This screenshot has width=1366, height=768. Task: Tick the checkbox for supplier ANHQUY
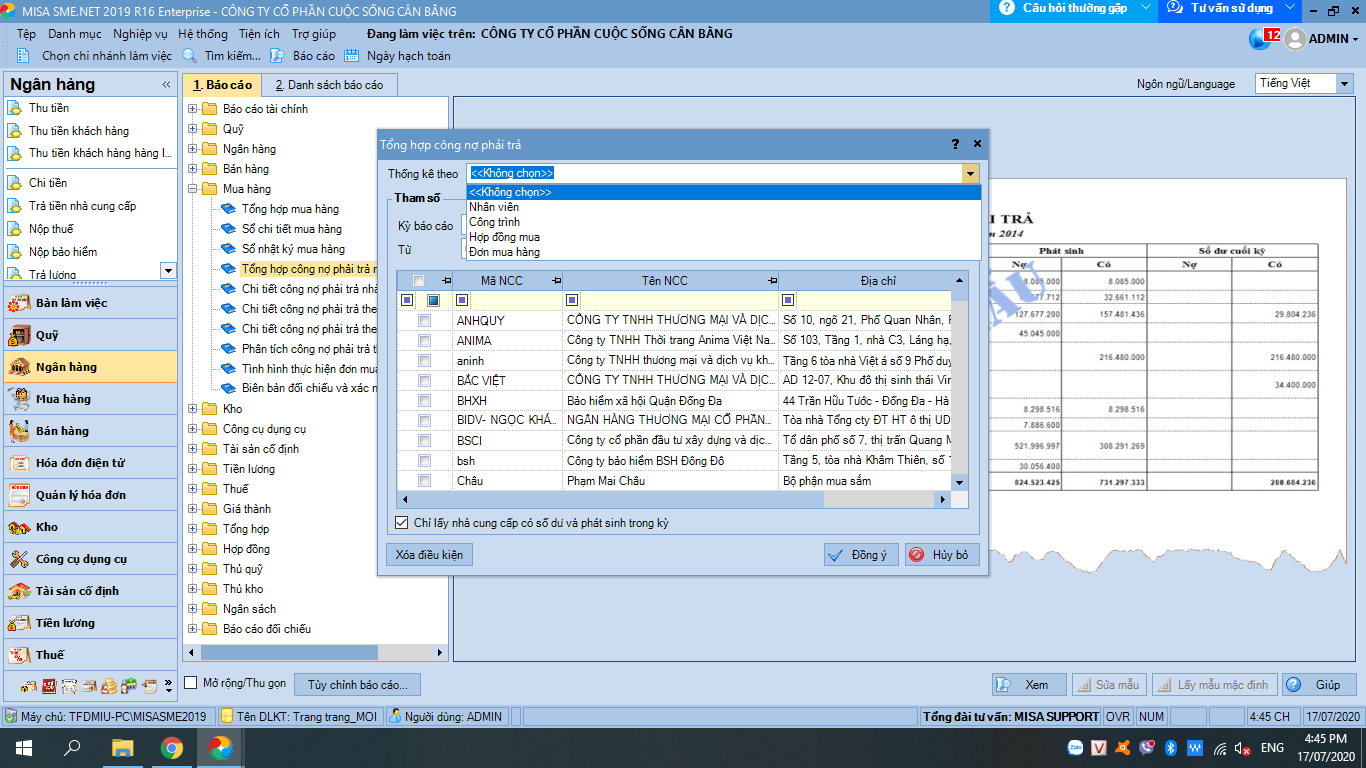pos(425,321)
